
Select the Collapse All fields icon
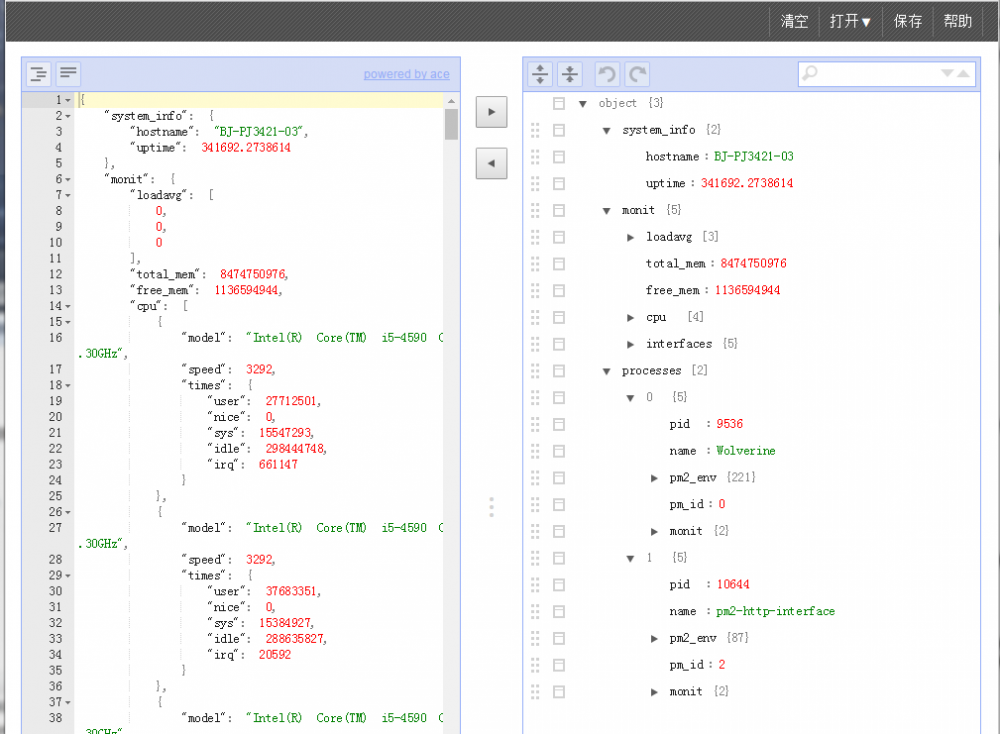568,73
